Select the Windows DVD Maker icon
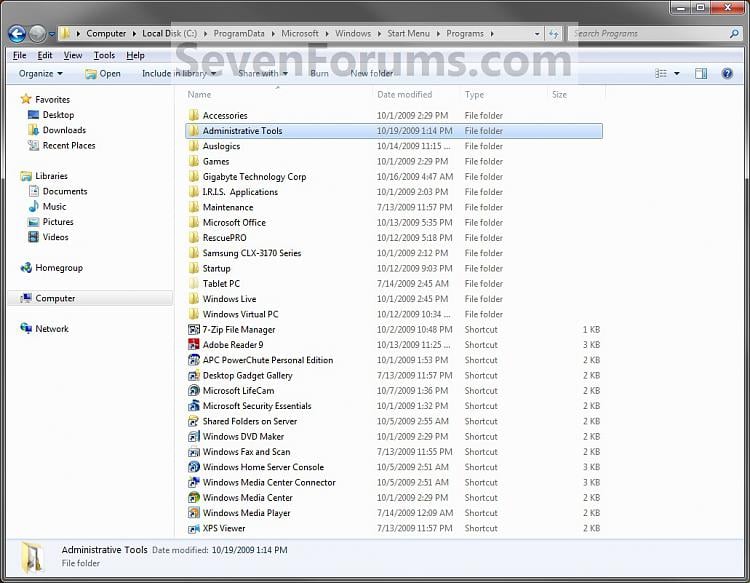750x583 pixels. pyautogui.click(x=194, y=437)
